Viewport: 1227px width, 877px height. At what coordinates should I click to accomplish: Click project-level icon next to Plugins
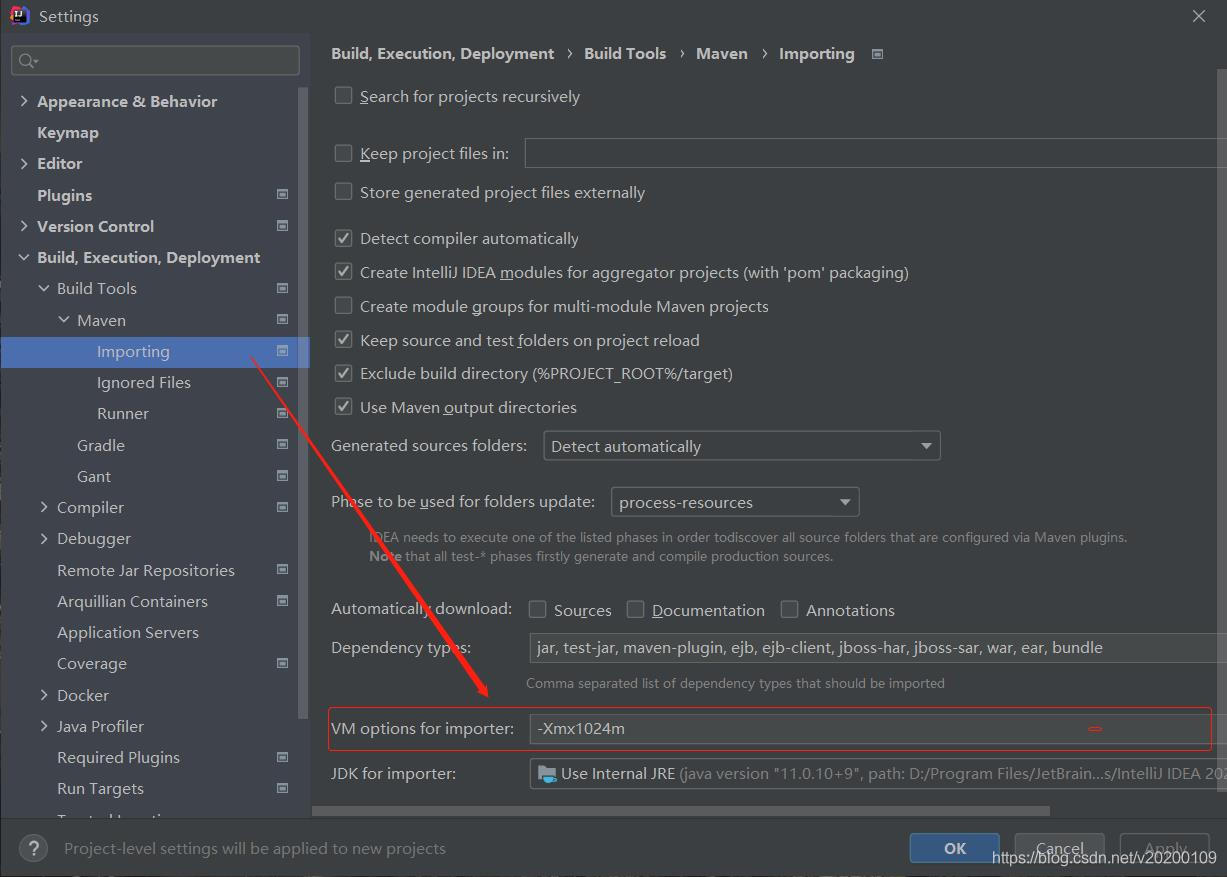tap(282, 195)
